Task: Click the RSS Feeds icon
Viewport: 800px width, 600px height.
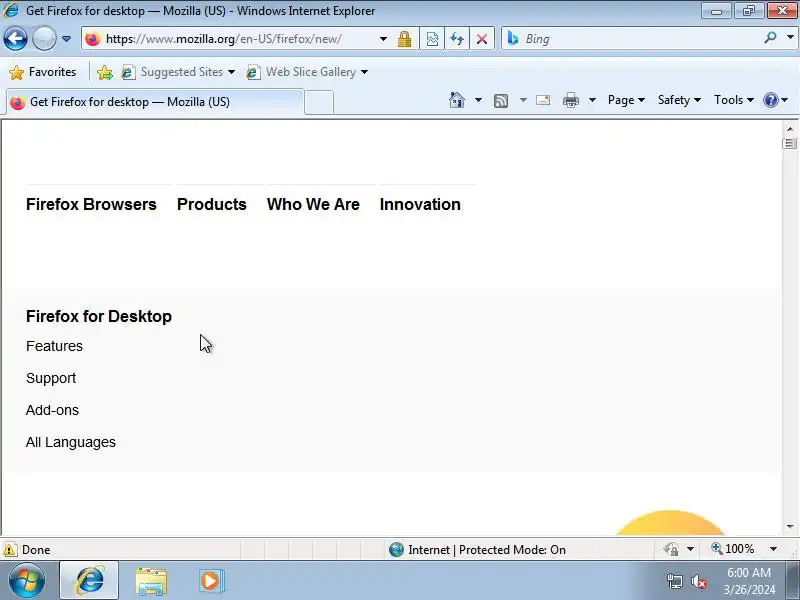Action: [501, 101]
